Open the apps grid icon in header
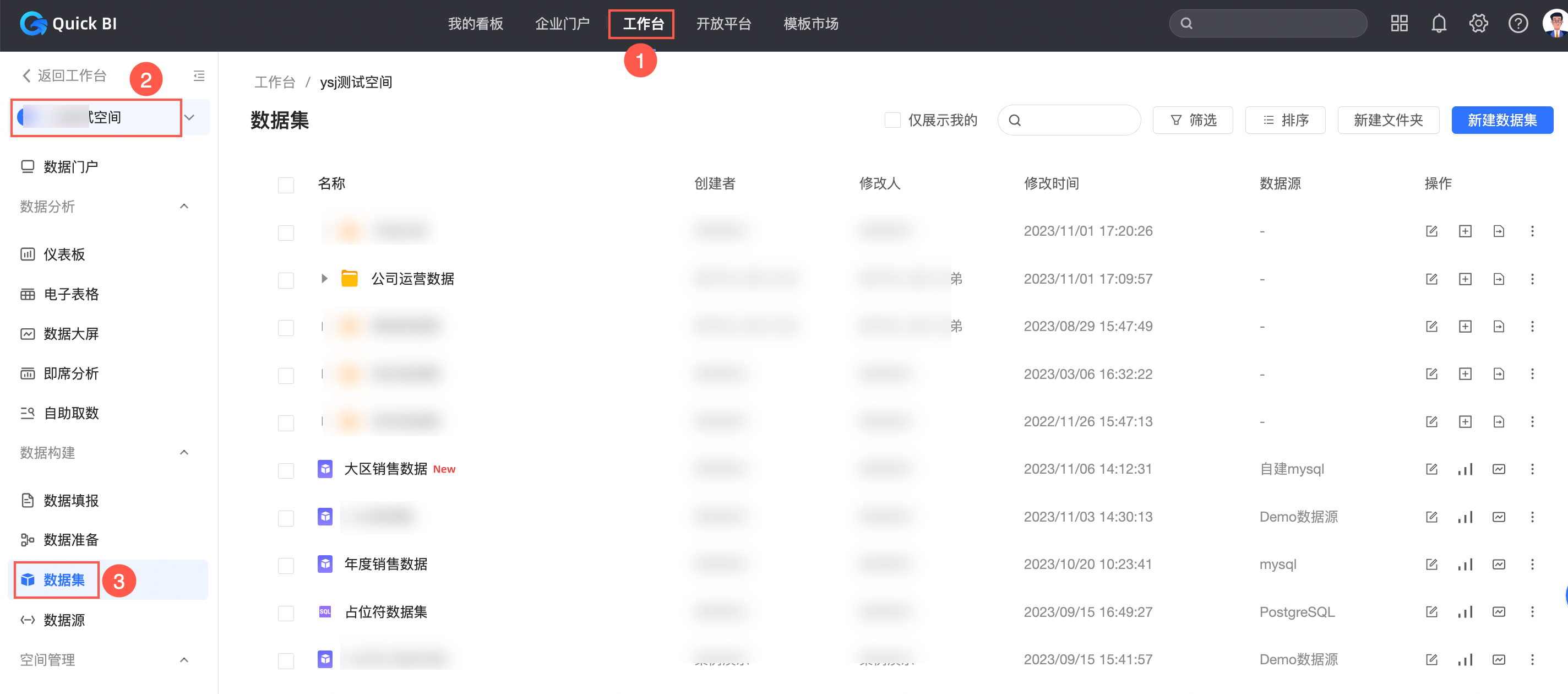This screenshot has width=1568, height=694. [x=1399, y=24]
